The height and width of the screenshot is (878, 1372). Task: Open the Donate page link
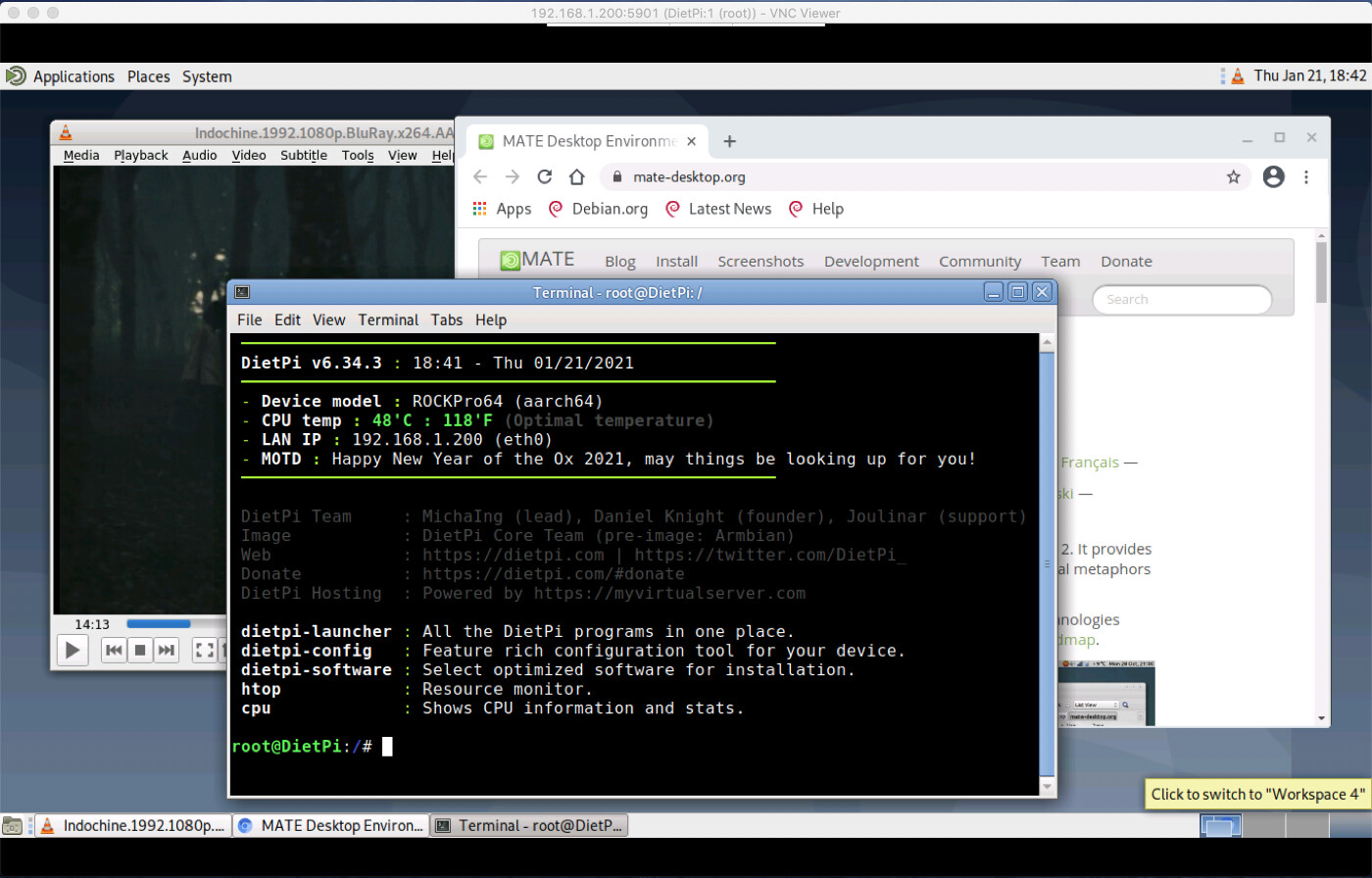point(1126,262)
